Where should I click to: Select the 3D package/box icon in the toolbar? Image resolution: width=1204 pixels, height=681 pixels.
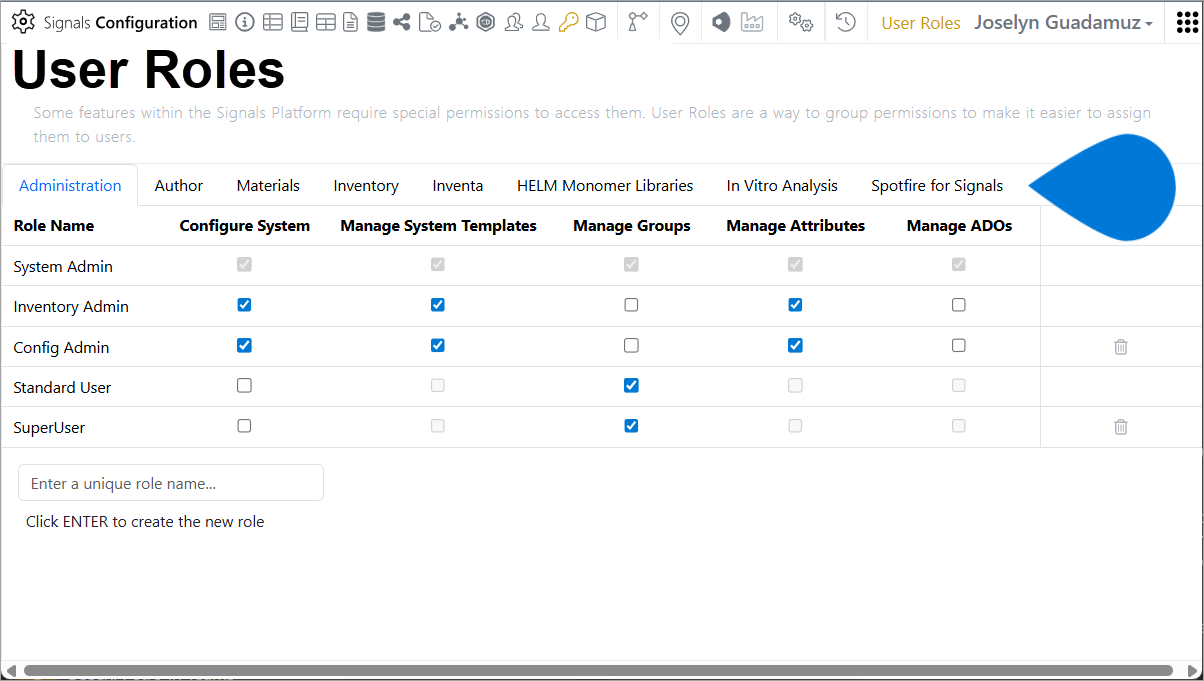pos(596,22)
